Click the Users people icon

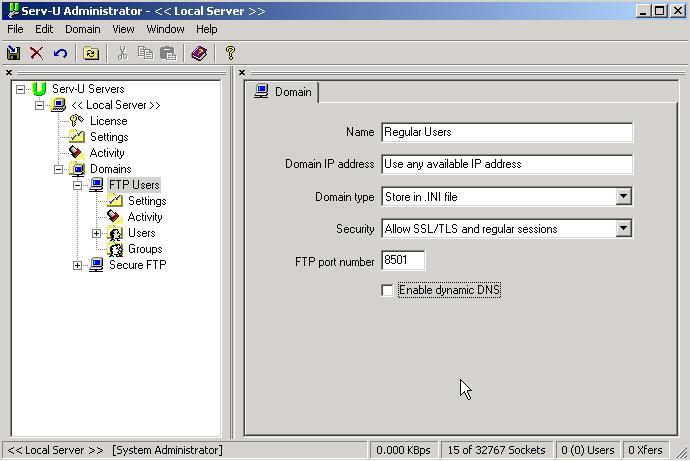click(x=115, y=233)
